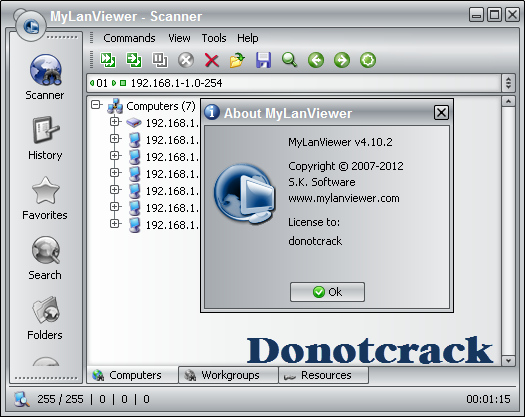
Task: Click the small left arrow beside 01
Action: coord(92,83)
